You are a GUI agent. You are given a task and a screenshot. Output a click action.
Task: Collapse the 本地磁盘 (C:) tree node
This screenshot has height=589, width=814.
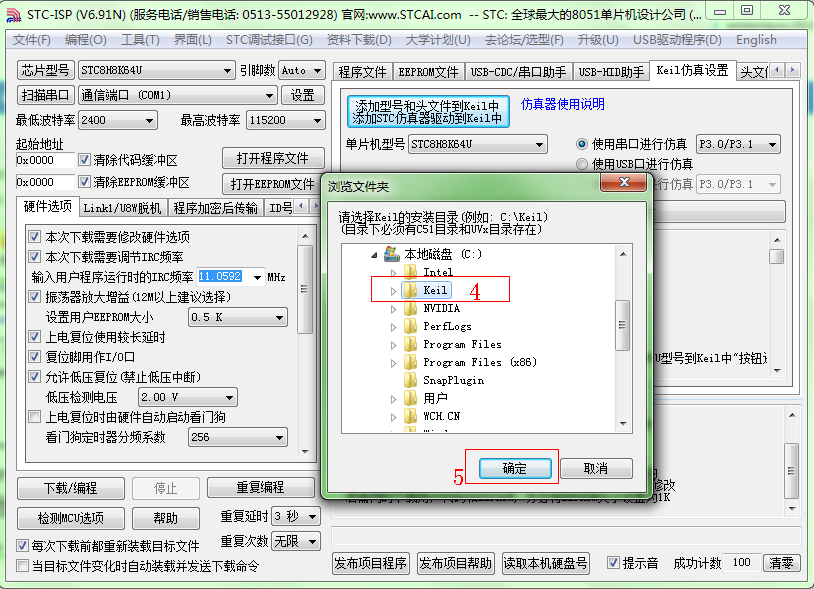(374, 254)
